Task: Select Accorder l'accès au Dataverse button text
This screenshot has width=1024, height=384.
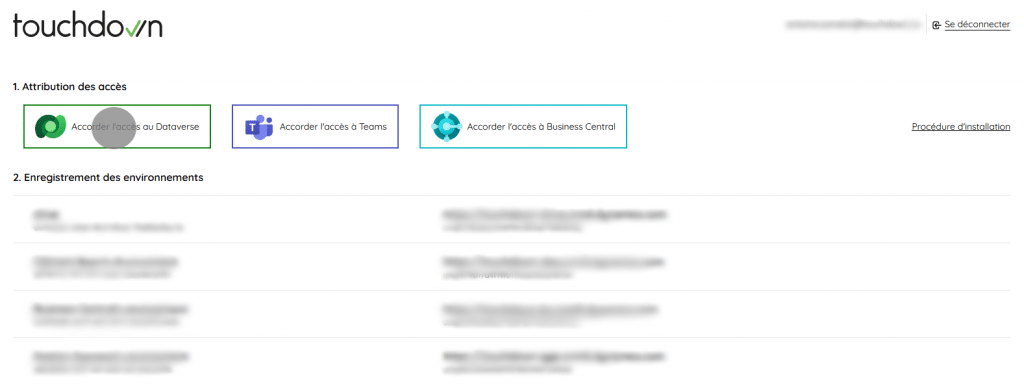Action: point(135,127)
